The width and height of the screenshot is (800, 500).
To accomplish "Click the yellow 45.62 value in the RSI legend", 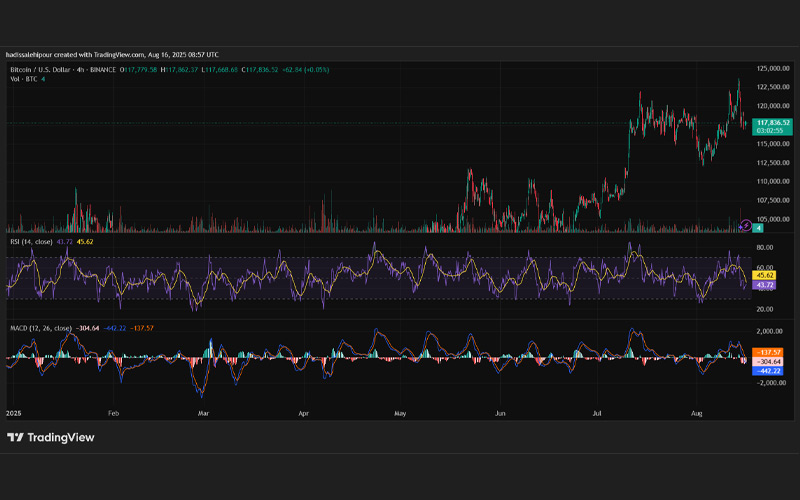I will pos(85,242).
